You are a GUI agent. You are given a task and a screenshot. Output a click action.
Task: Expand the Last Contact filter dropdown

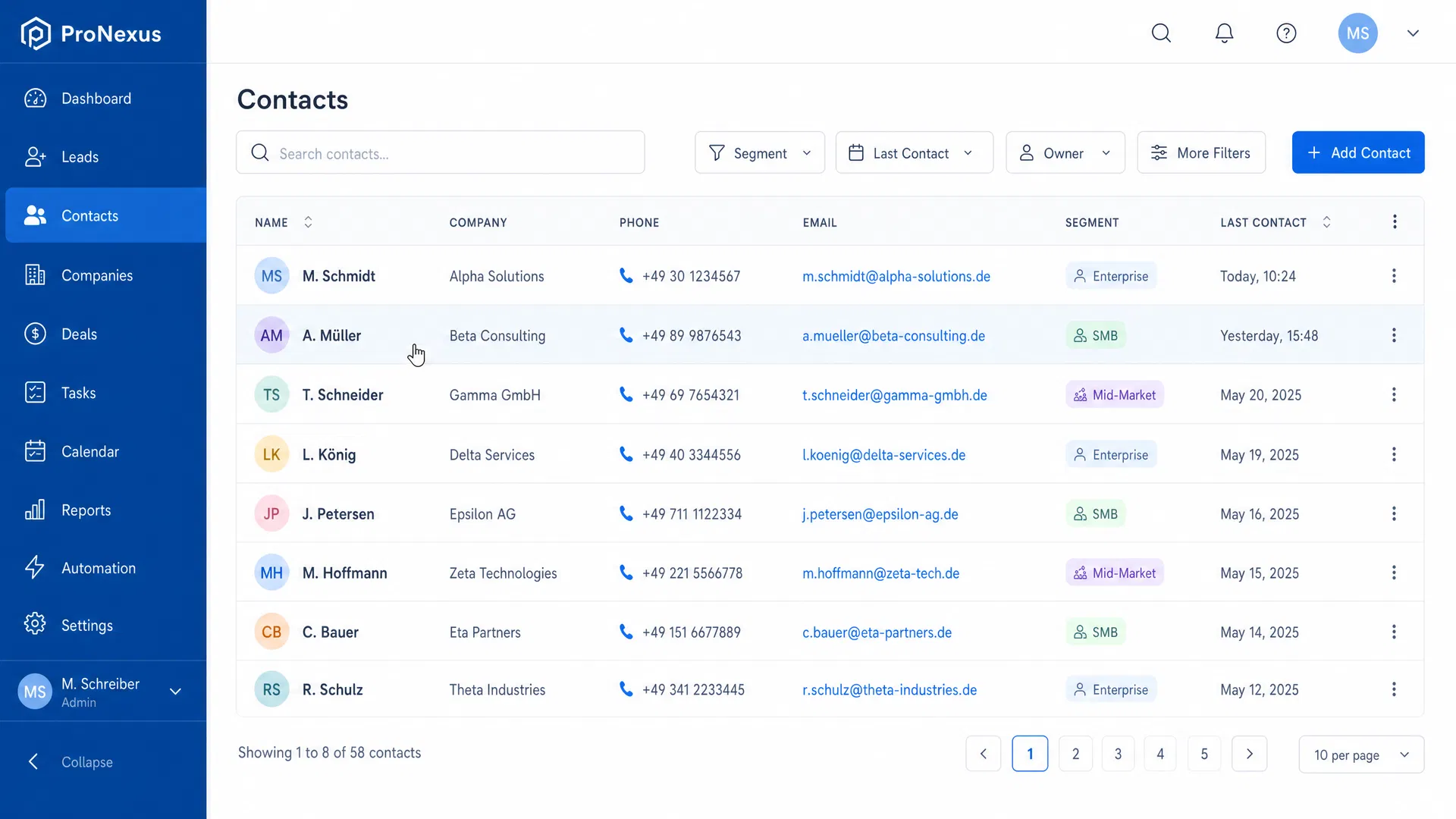point(914,152)
